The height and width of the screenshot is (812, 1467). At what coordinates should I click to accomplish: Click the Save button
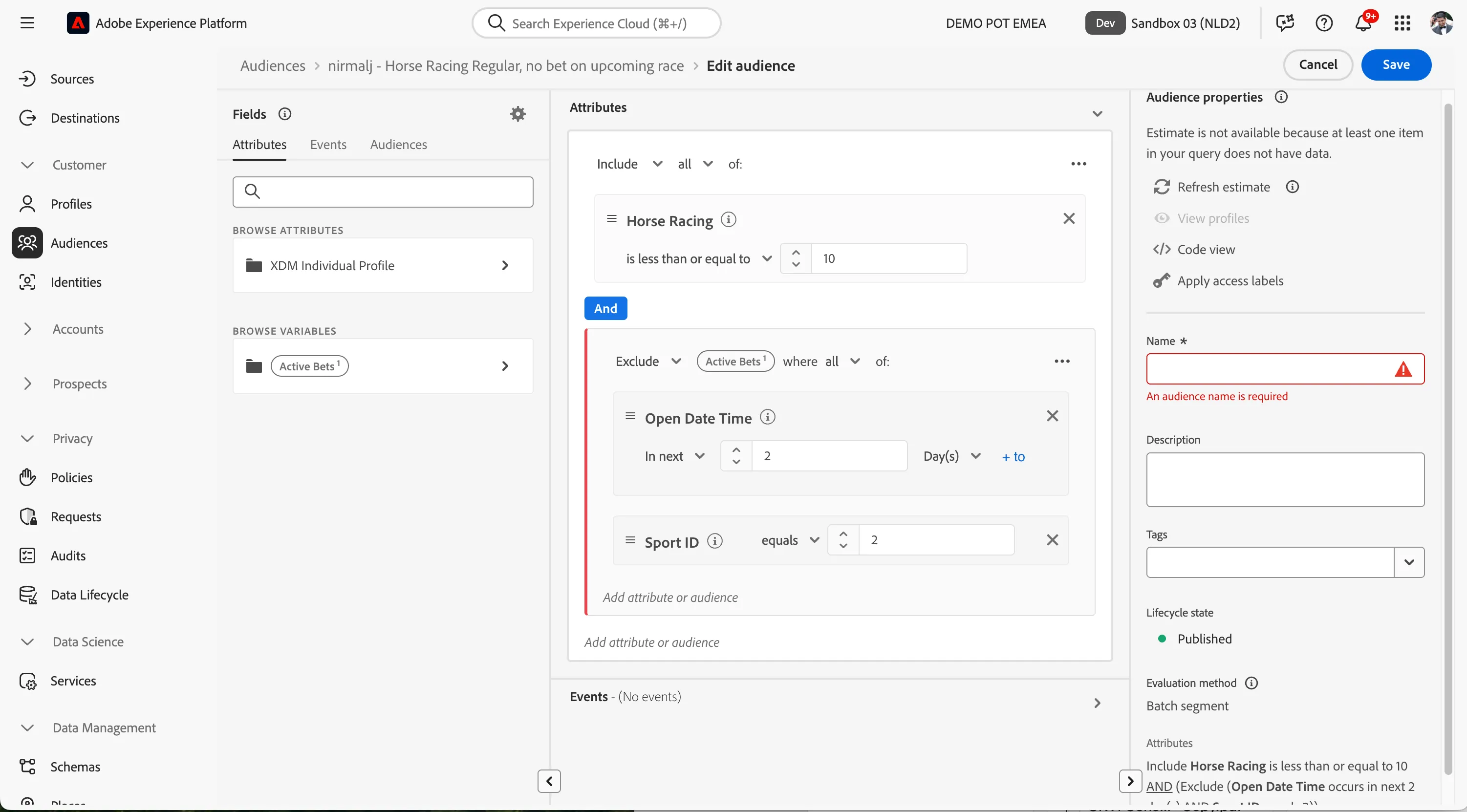click(1396, 65)
